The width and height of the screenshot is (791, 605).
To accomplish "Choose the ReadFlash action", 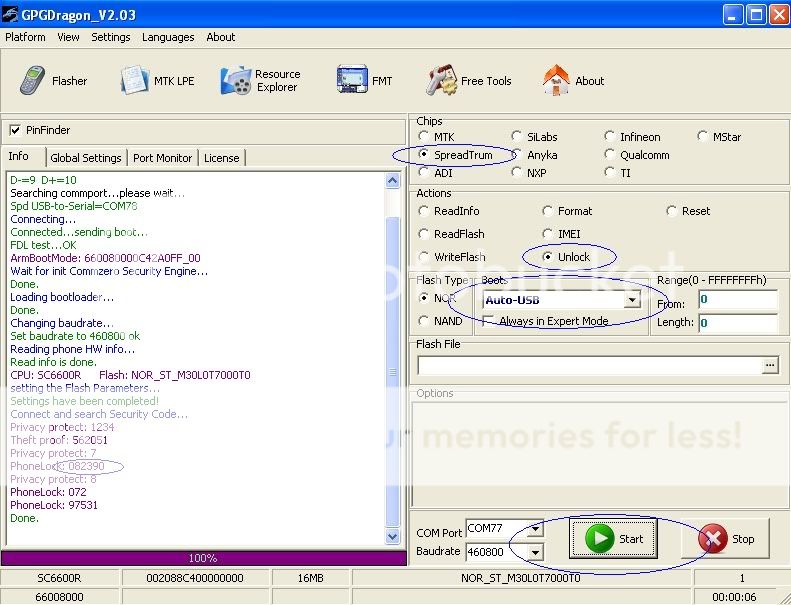I will click(424, 234).
